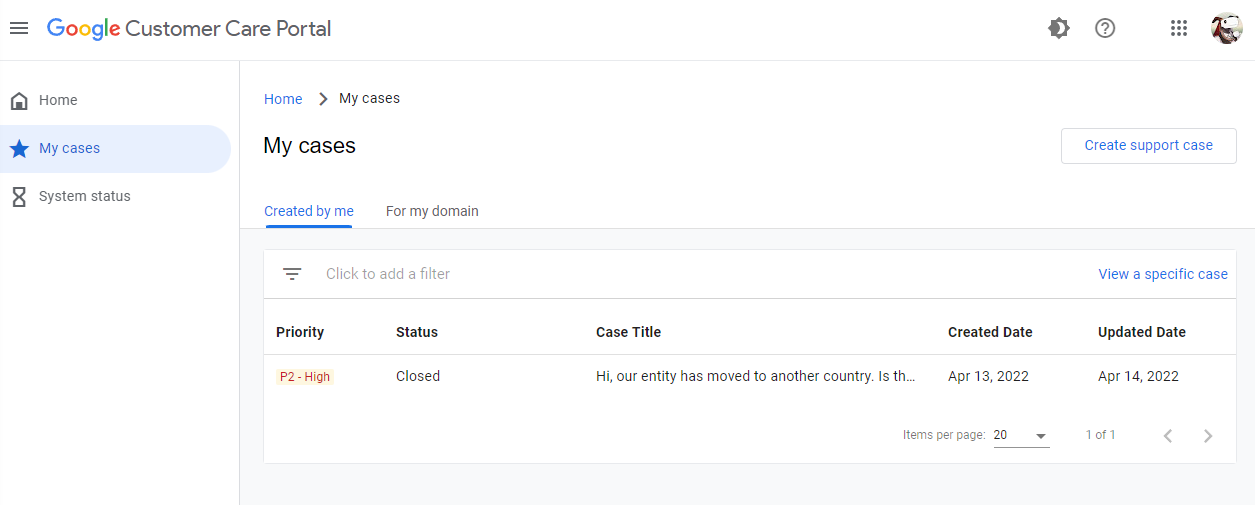1255x505 pixels.
Task: Click the Home breadcrumb link
Action: tap(283, 99)
